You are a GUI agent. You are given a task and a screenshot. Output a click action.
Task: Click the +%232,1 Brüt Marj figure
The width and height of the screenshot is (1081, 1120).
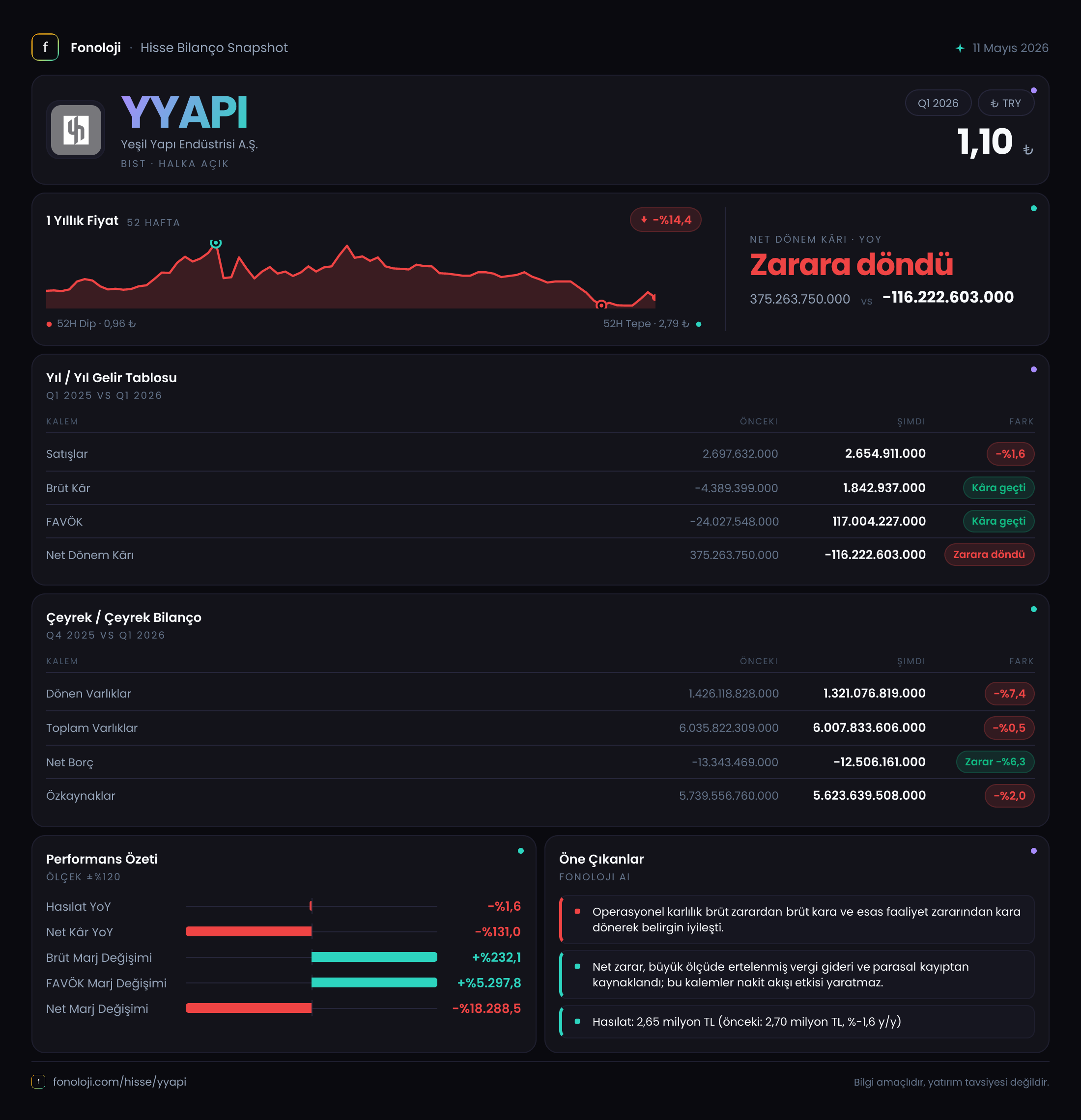point(496,957)
